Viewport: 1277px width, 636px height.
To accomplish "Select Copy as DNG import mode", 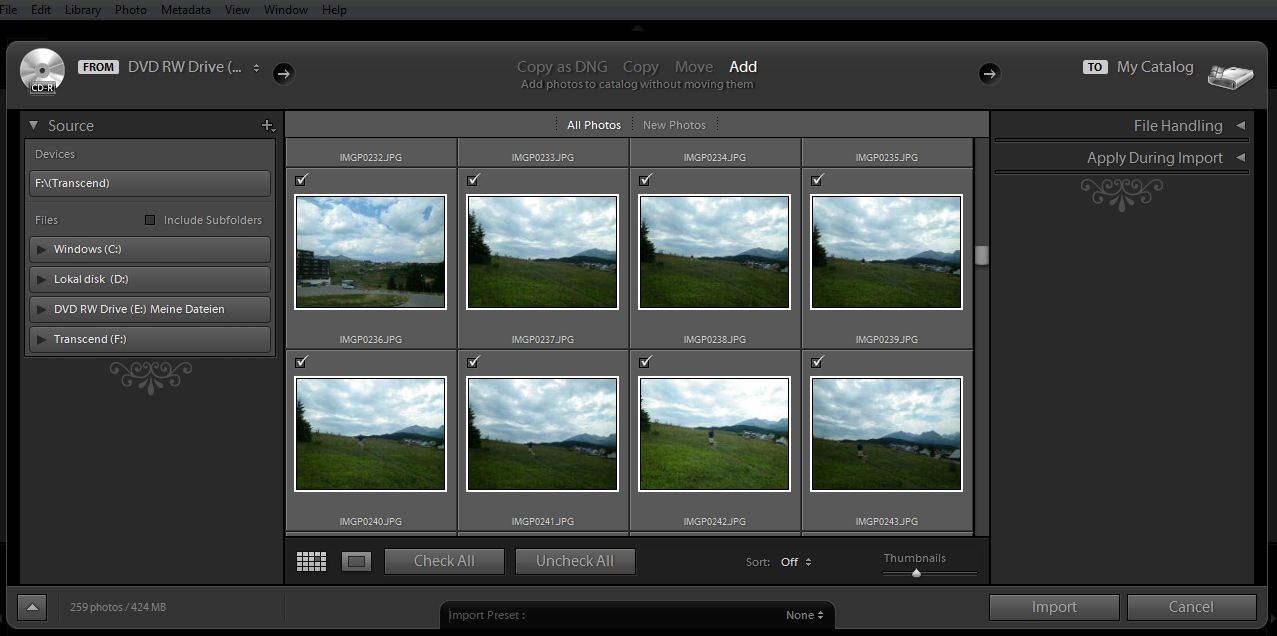I will pyautogui.click(x=562, y=67).
